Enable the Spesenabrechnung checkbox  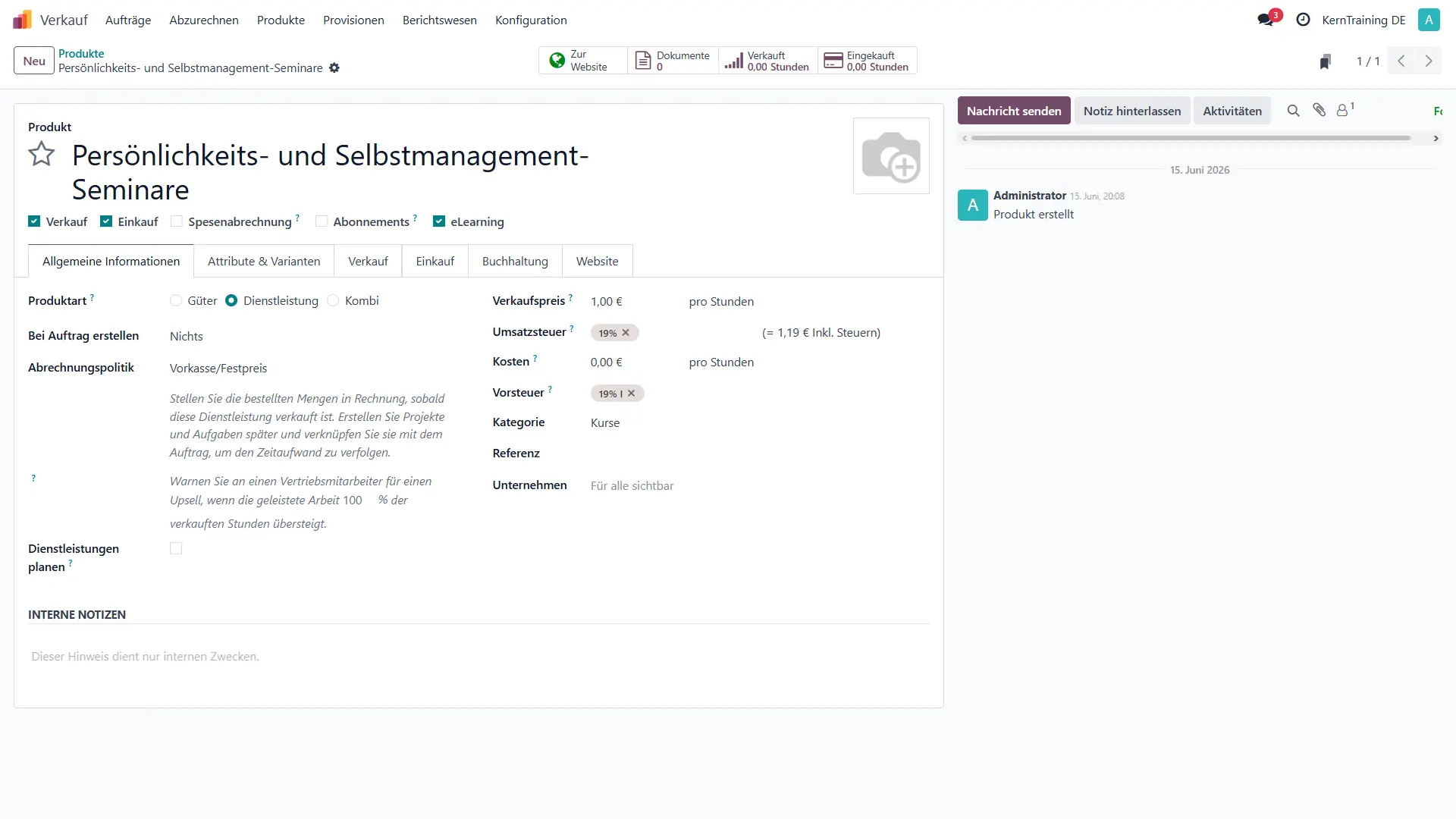pos(177,221)
